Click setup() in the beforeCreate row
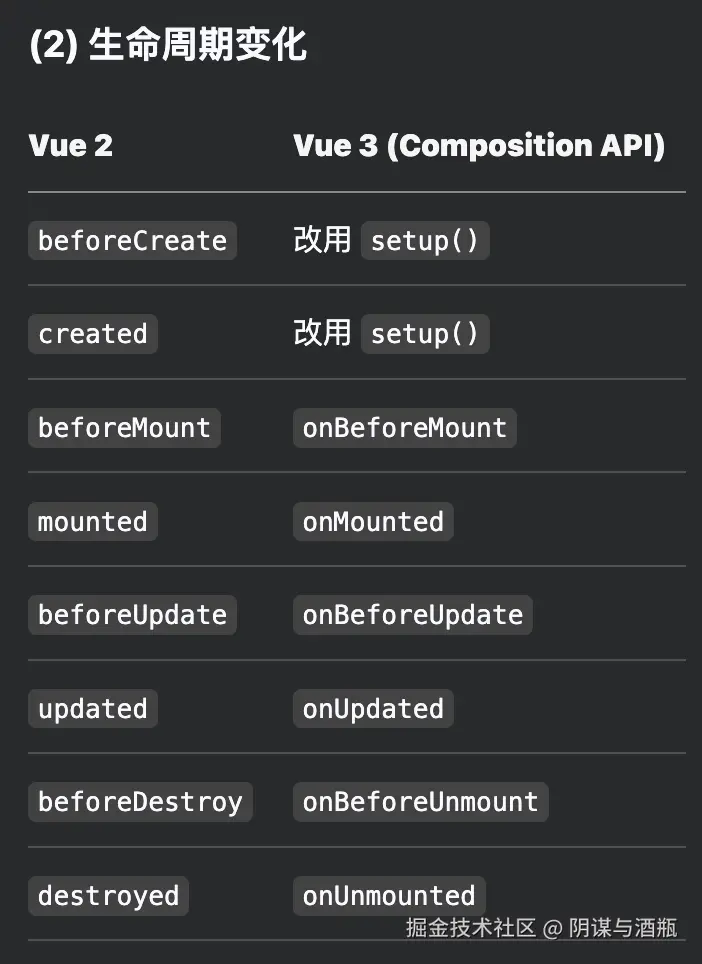This screenshot has width=702, height=964. (425, 241)
